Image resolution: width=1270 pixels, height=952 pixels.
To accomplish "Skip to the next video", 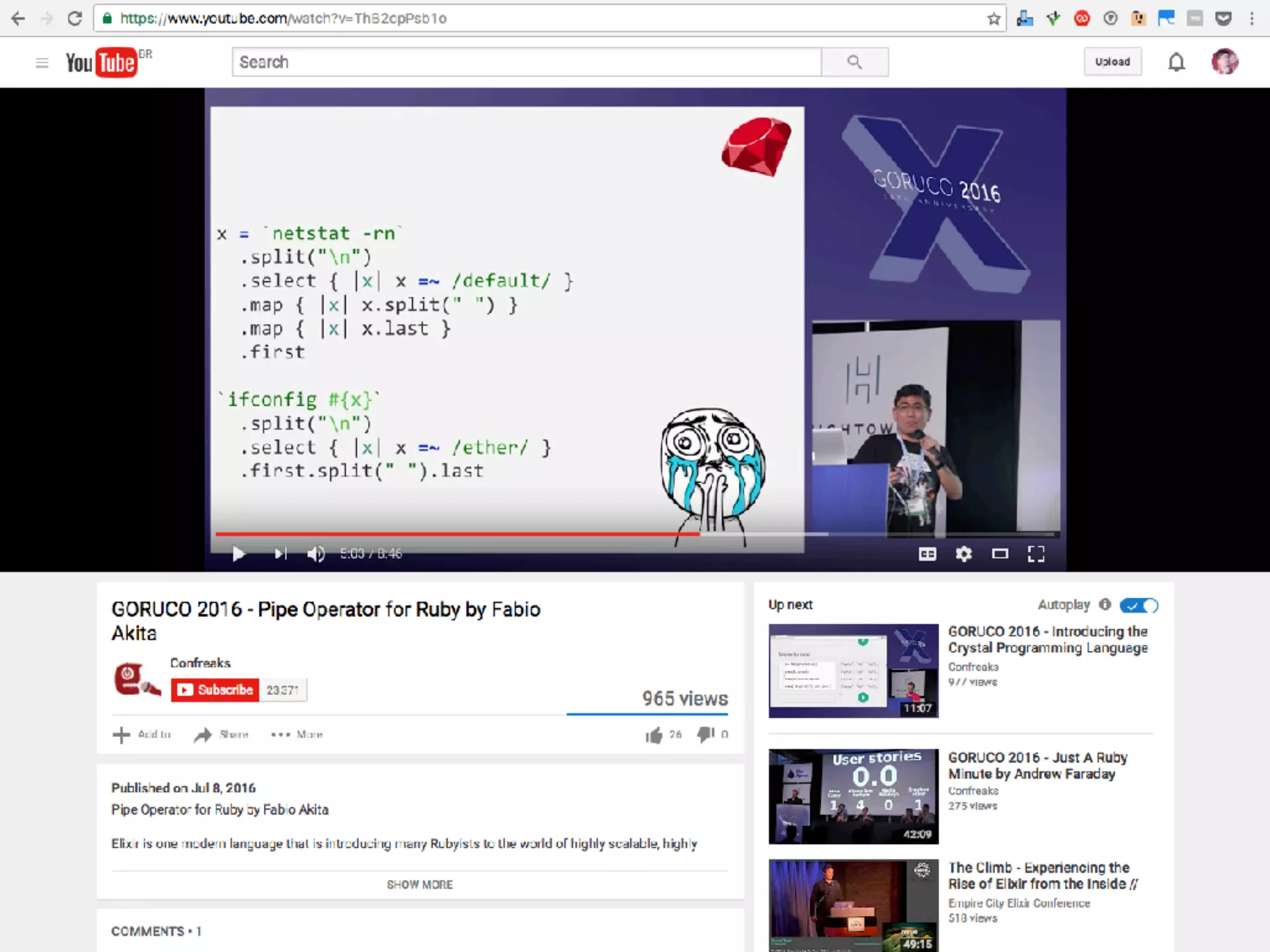I will click(281, 553).
